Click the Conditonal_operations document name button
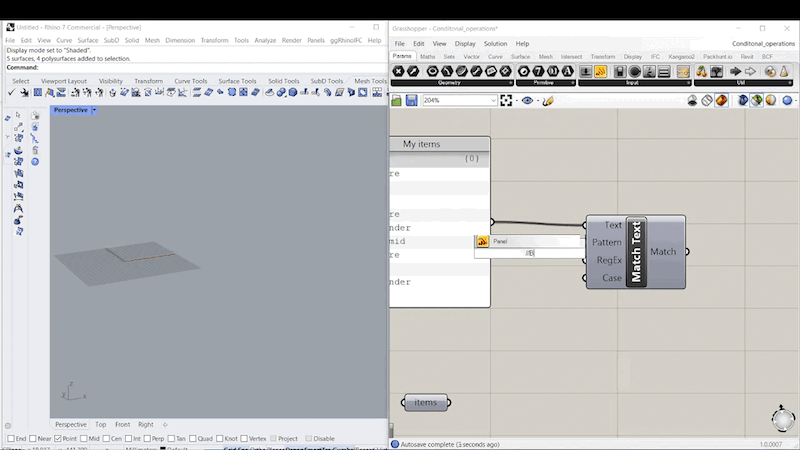800x450 pixels. 763,44
